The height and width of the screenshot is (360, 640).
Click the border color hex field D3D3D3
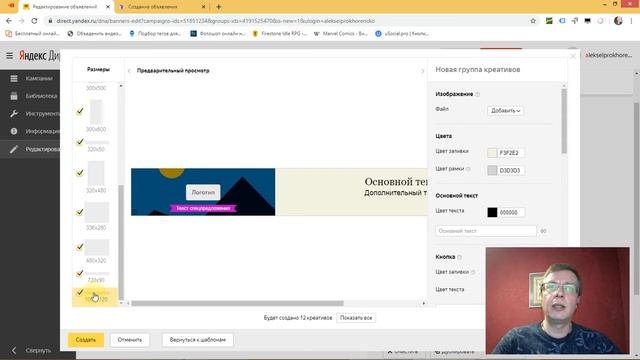[x=511, y=170]
